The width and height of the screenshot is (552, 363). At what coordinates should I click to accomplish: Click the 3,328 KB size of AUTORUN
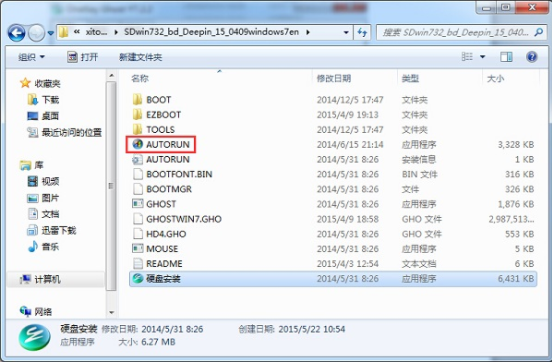(x=516, y=144)
